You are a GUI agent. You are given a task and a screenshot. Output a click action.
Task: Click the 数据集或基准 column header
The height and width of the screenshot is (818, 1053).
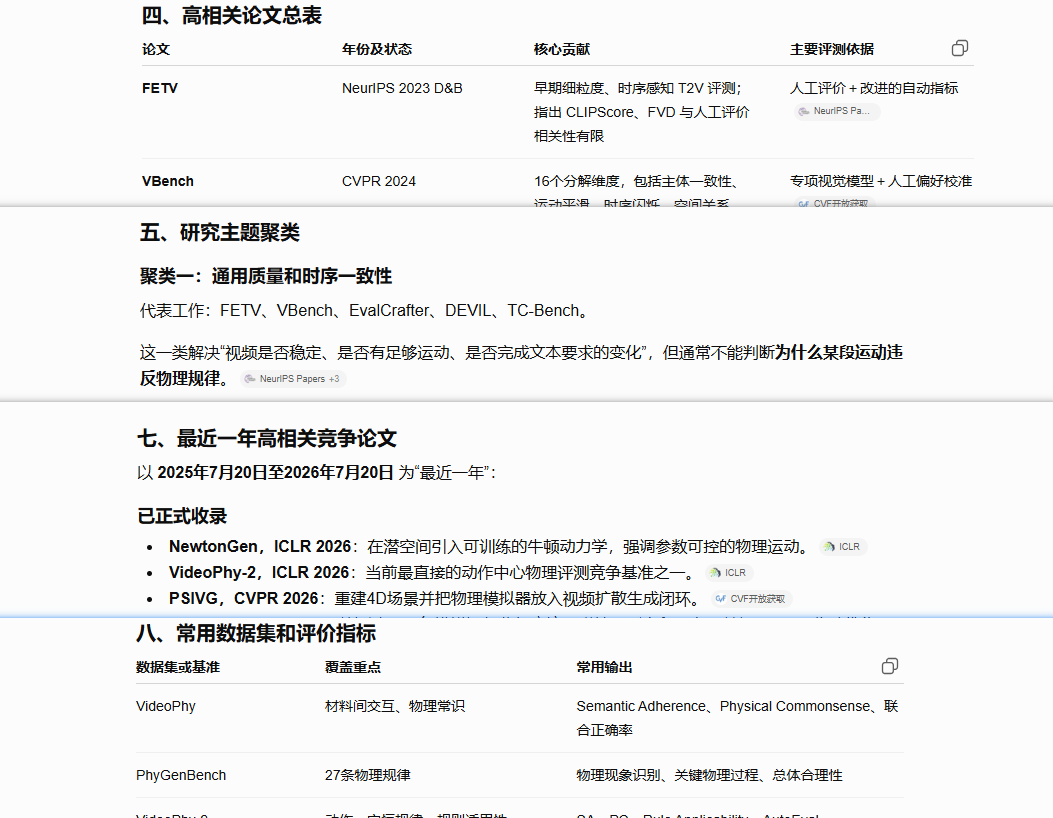click(x=178, y=667)
